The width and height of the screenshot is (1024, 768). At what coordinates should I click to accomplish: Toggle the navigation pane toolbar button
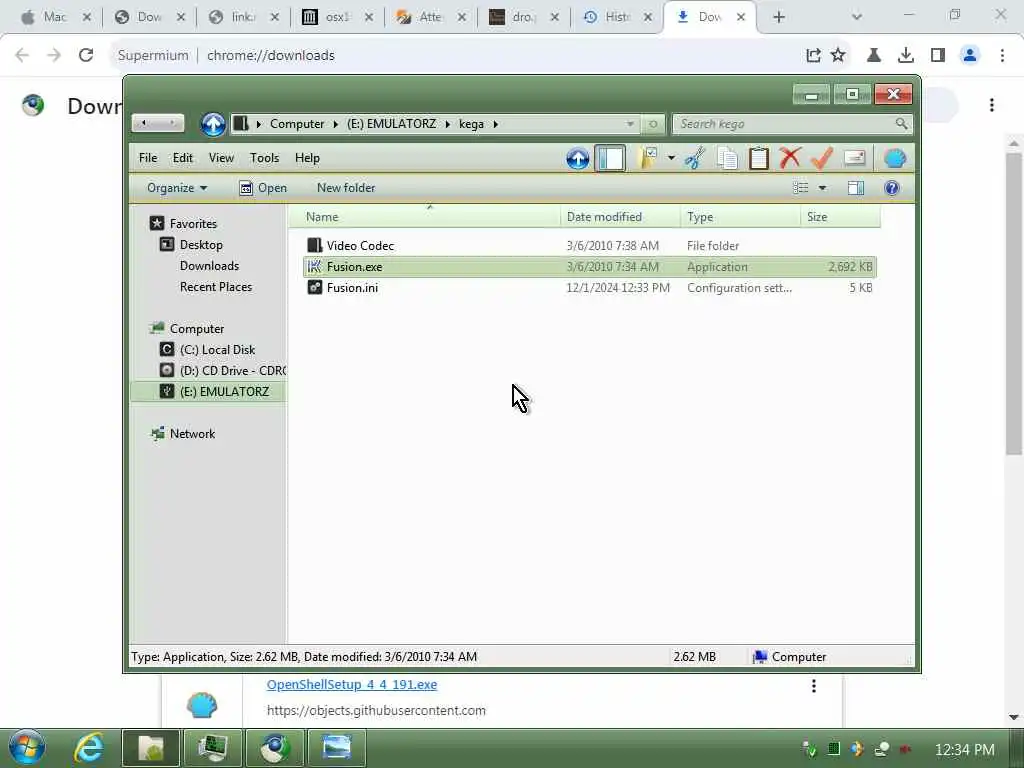point(610,158)
